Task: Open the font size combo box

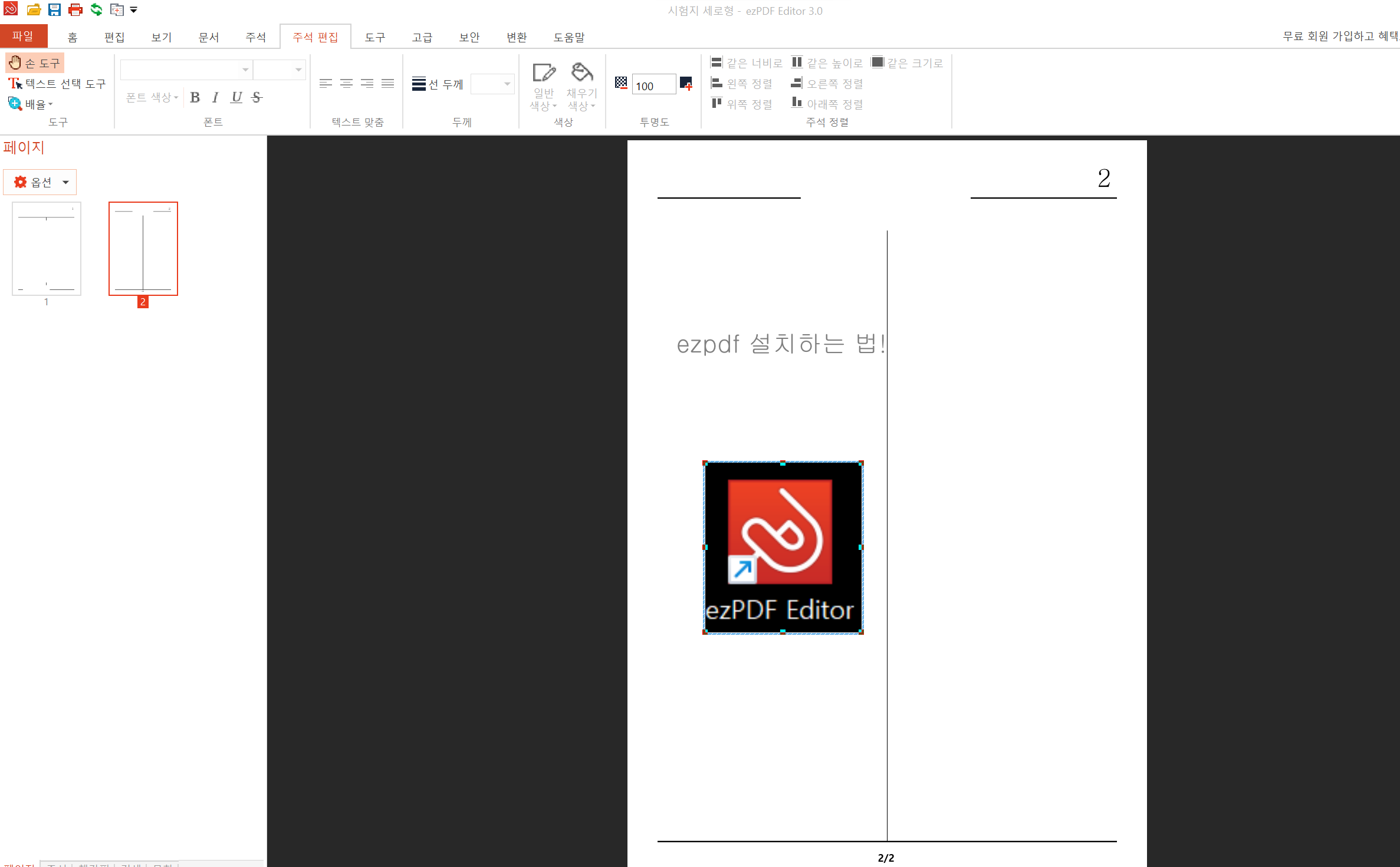Action: (280, 70)
